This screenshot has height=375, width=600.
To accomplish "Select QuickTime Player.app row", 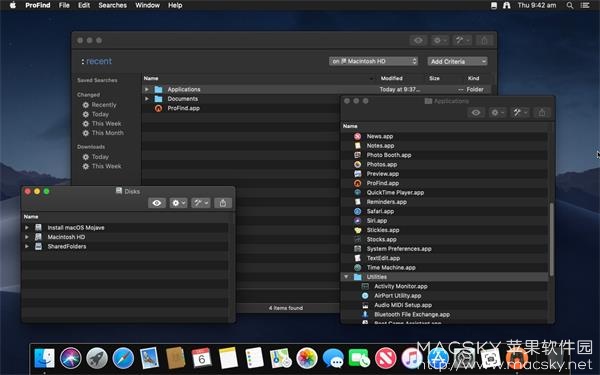I will [445, 192].
